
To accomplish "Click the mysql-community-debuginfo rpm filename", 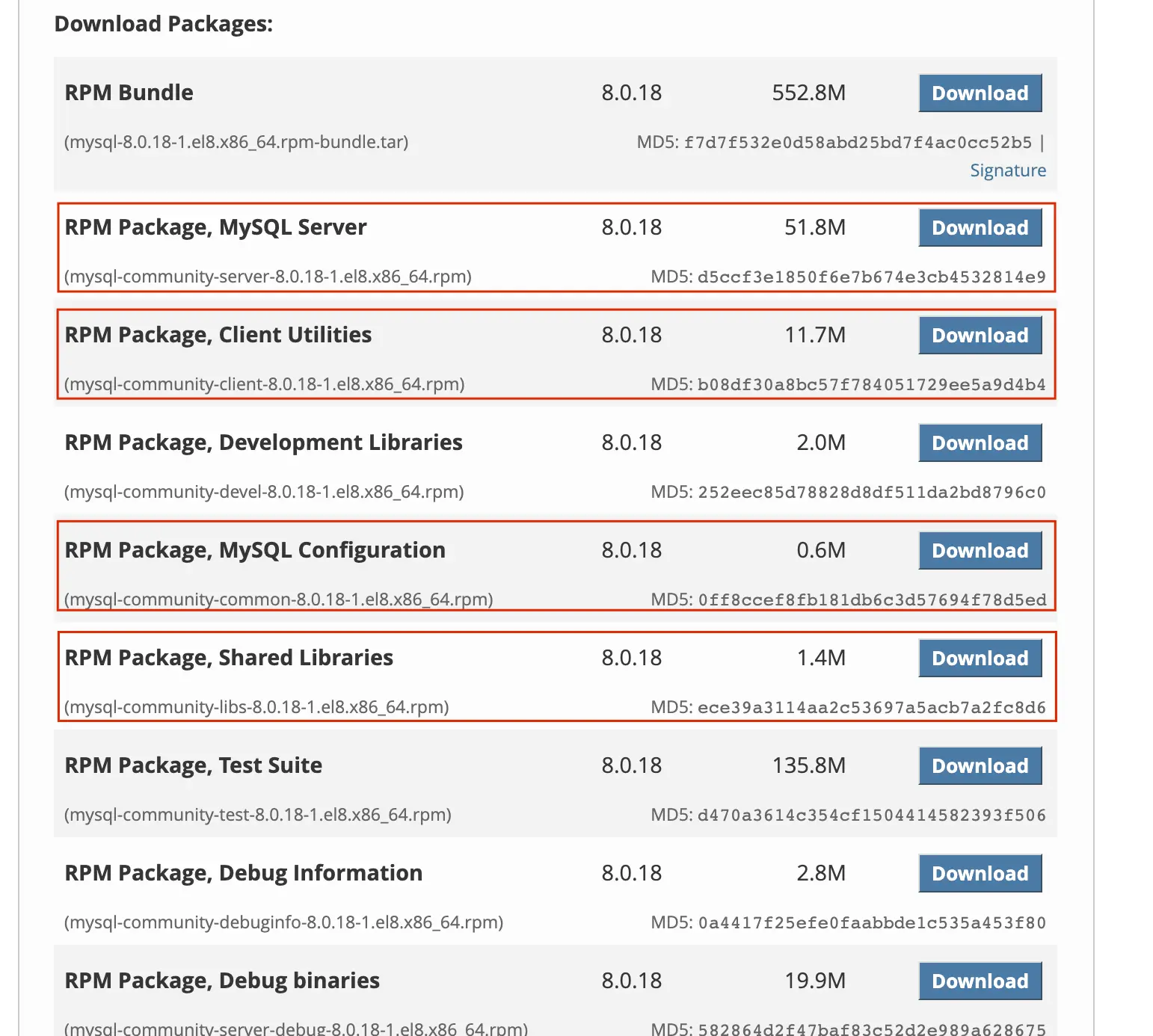I will tap(283, 922).
